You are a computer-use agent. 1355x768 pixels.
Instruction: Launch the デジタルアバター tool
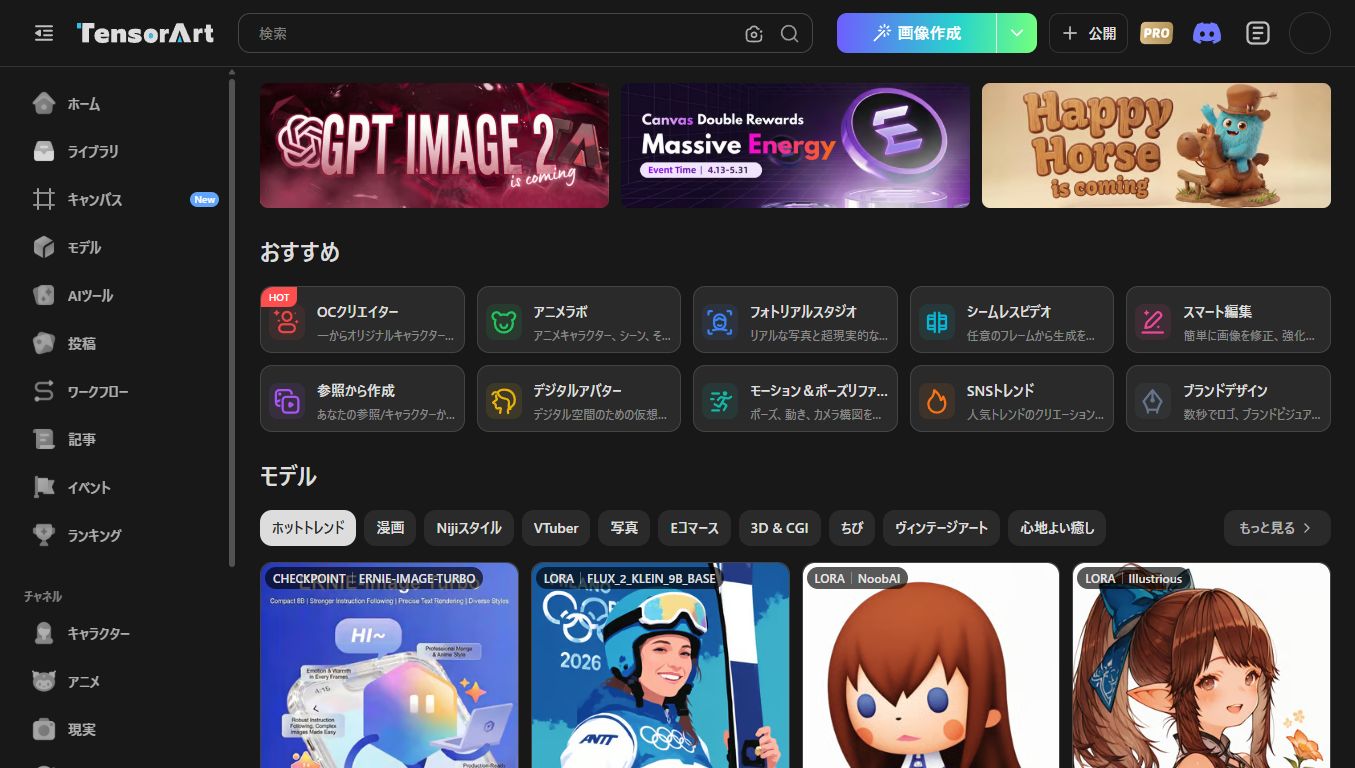[579, 399]
